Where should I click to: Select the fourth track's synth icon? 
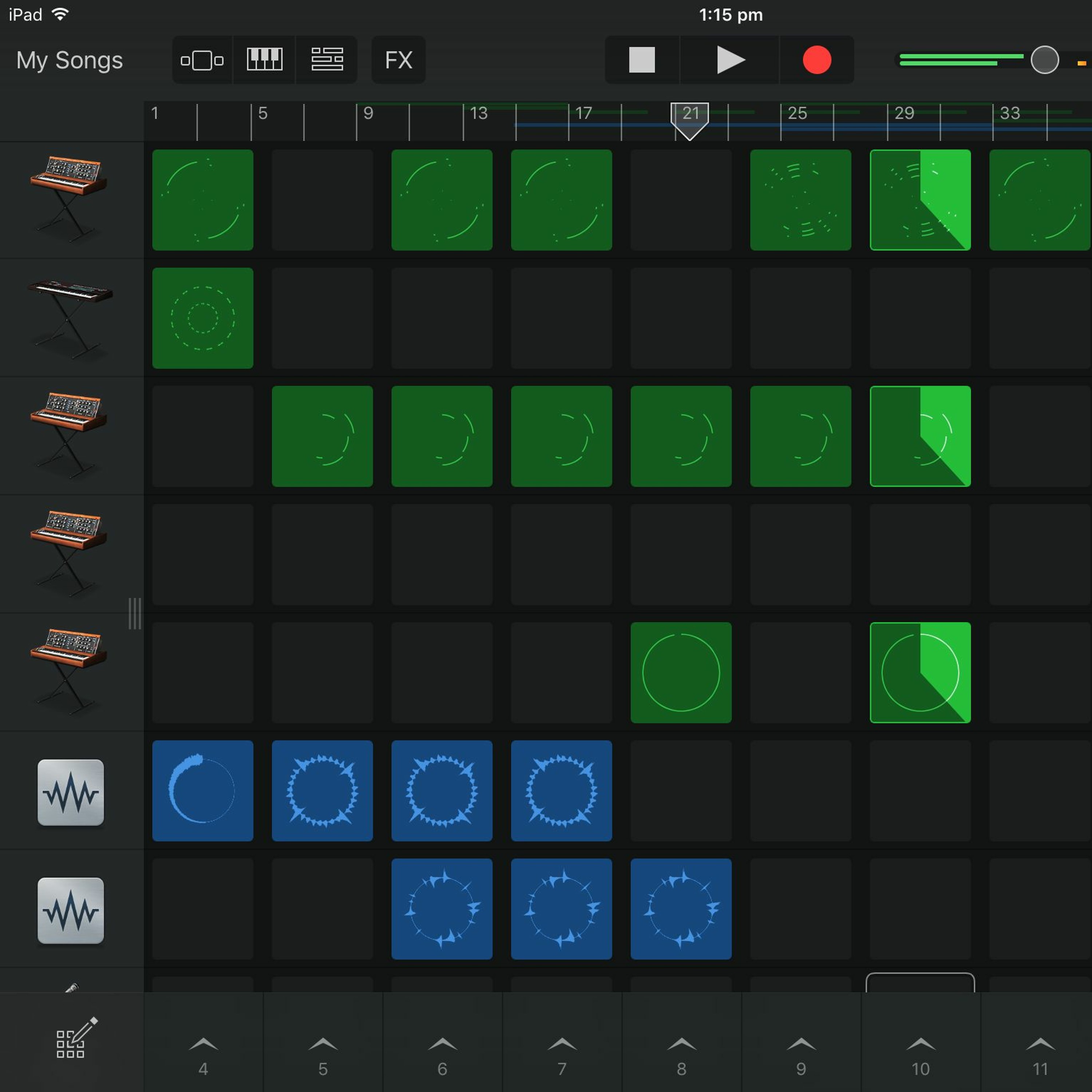[x=69, y=554]
